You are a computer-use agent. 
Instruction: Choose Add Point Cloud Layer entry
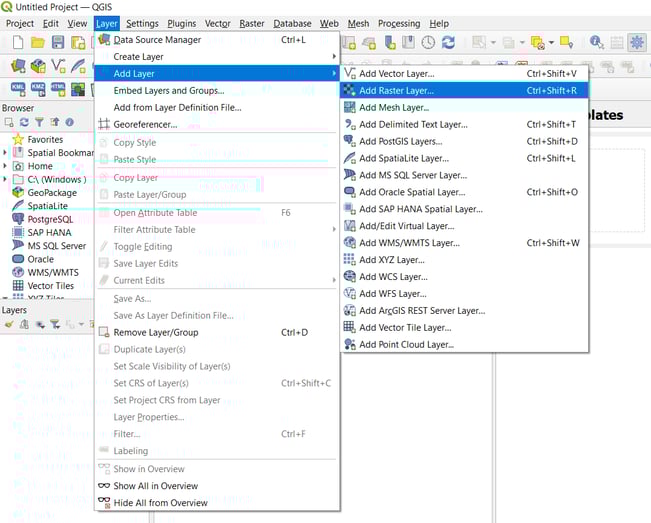pyautogui.click(x=464, y=345)
